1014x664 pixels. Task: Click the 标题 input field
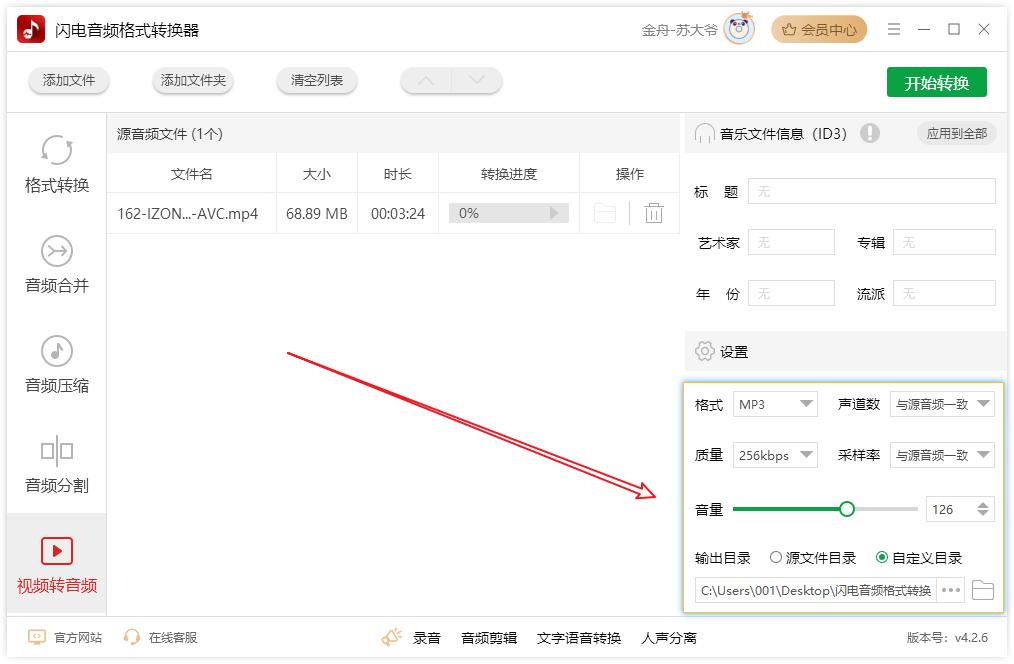click(x=871, y=191)
